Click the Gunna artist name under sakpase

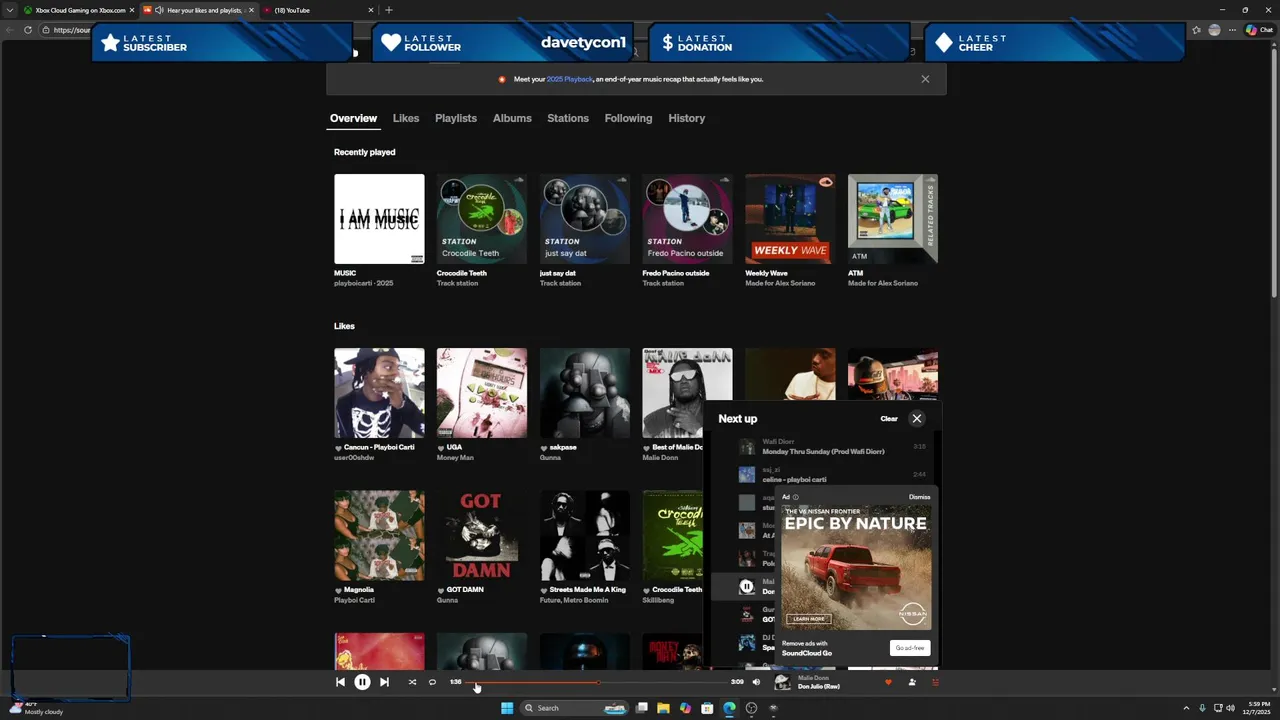pyautogui.click(x=551, y=457)
